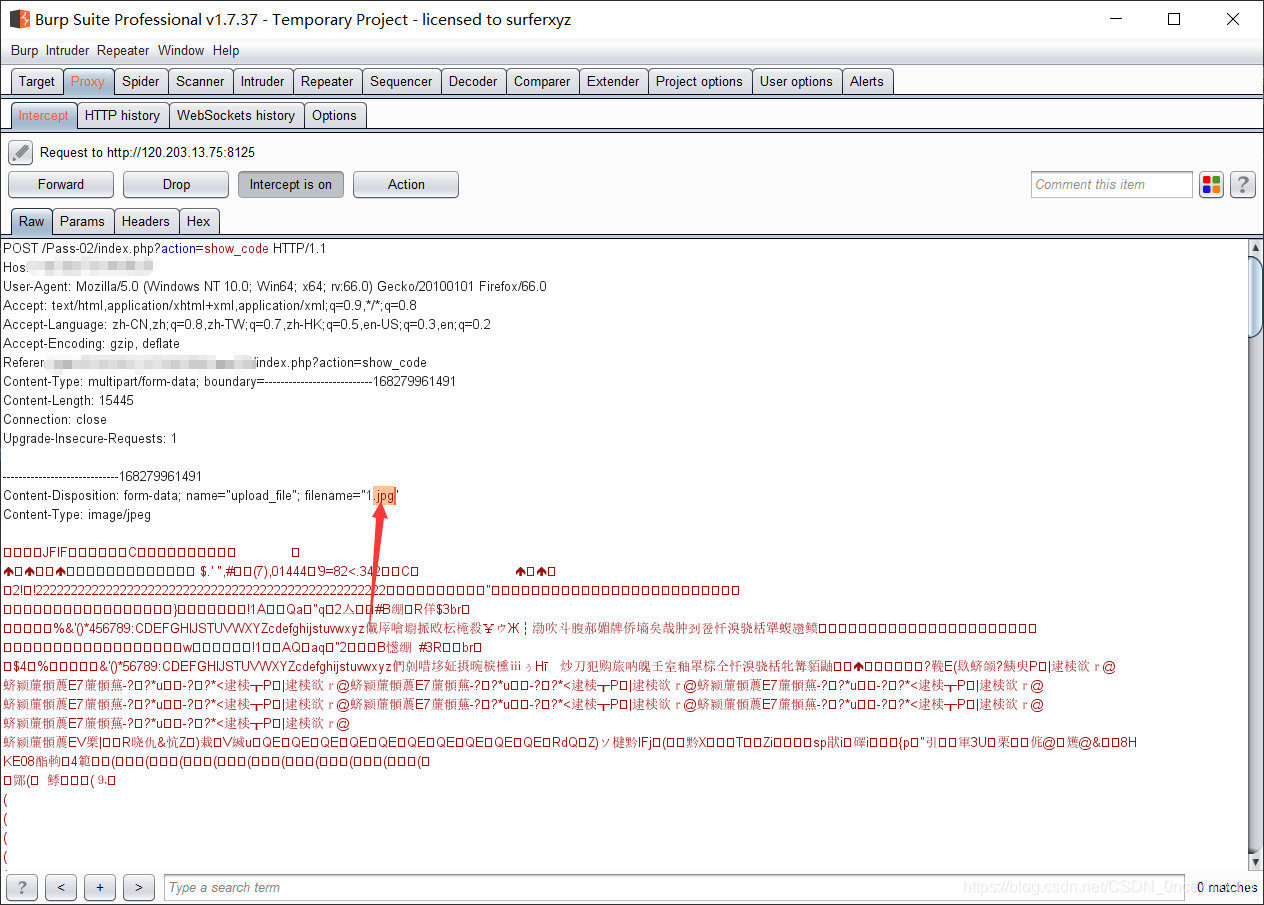Go to next search match arrow
The image size is (1264, 905).
point(139,887)
